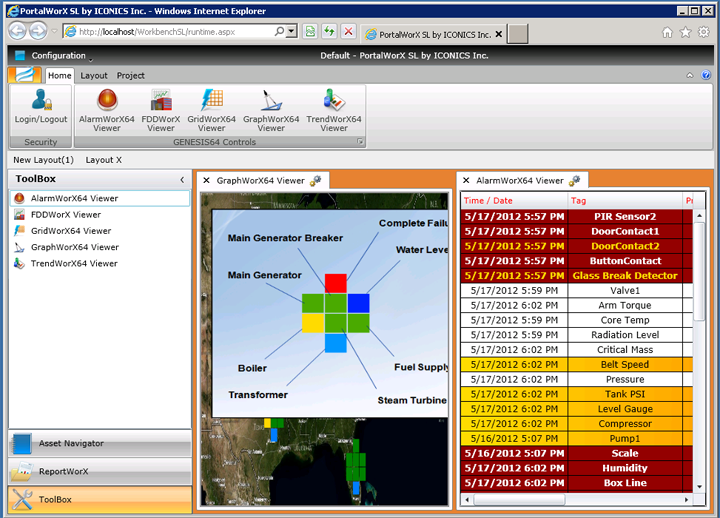Viewport: 720px width, 518px height.
Task: Select the Valve1 alarm row
Action: [576, 290]
